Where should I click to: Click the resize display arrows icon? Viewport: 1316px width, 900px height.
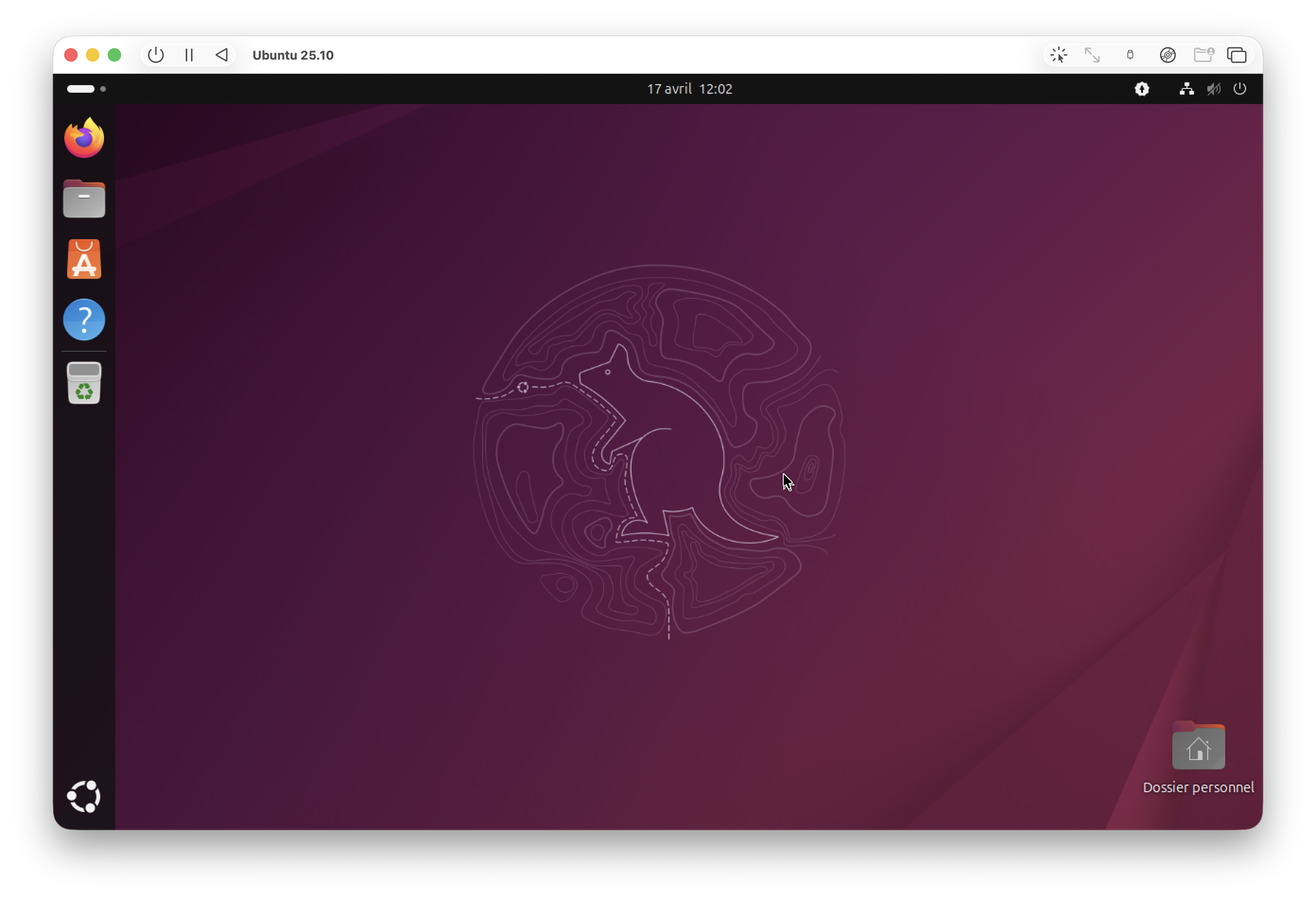(1092, 55)
